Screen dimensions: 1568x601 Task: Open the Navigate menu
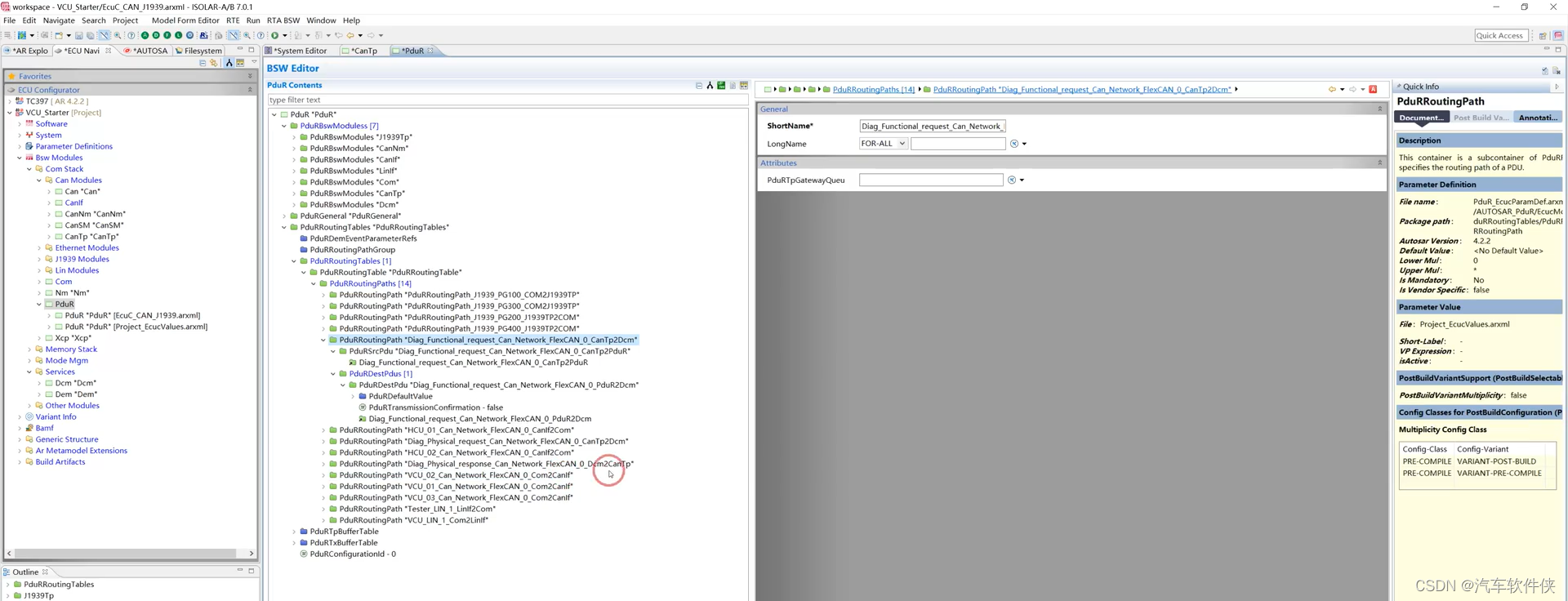tap(59, 20)
